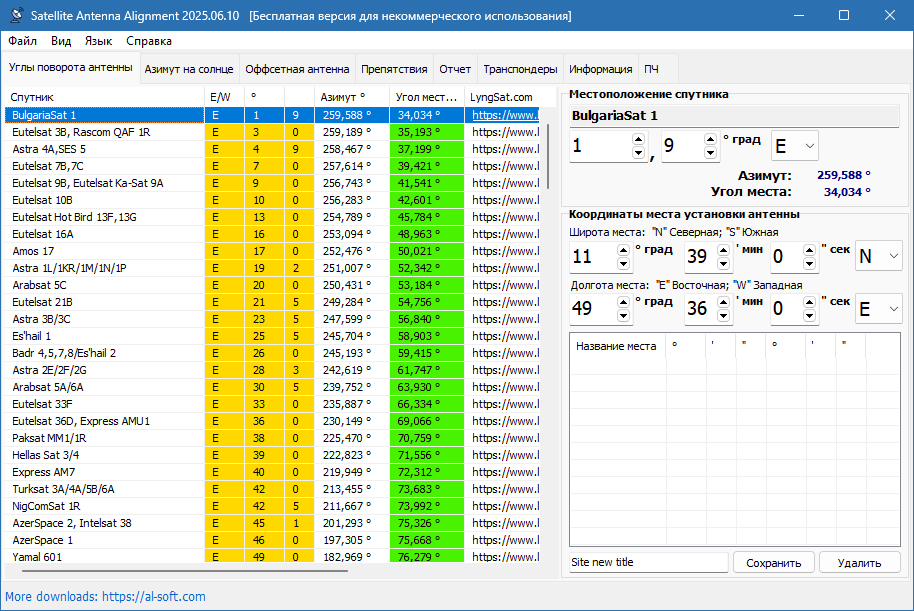Select the NigComSat 1R row
914x611 pixels.
point(273,506)
